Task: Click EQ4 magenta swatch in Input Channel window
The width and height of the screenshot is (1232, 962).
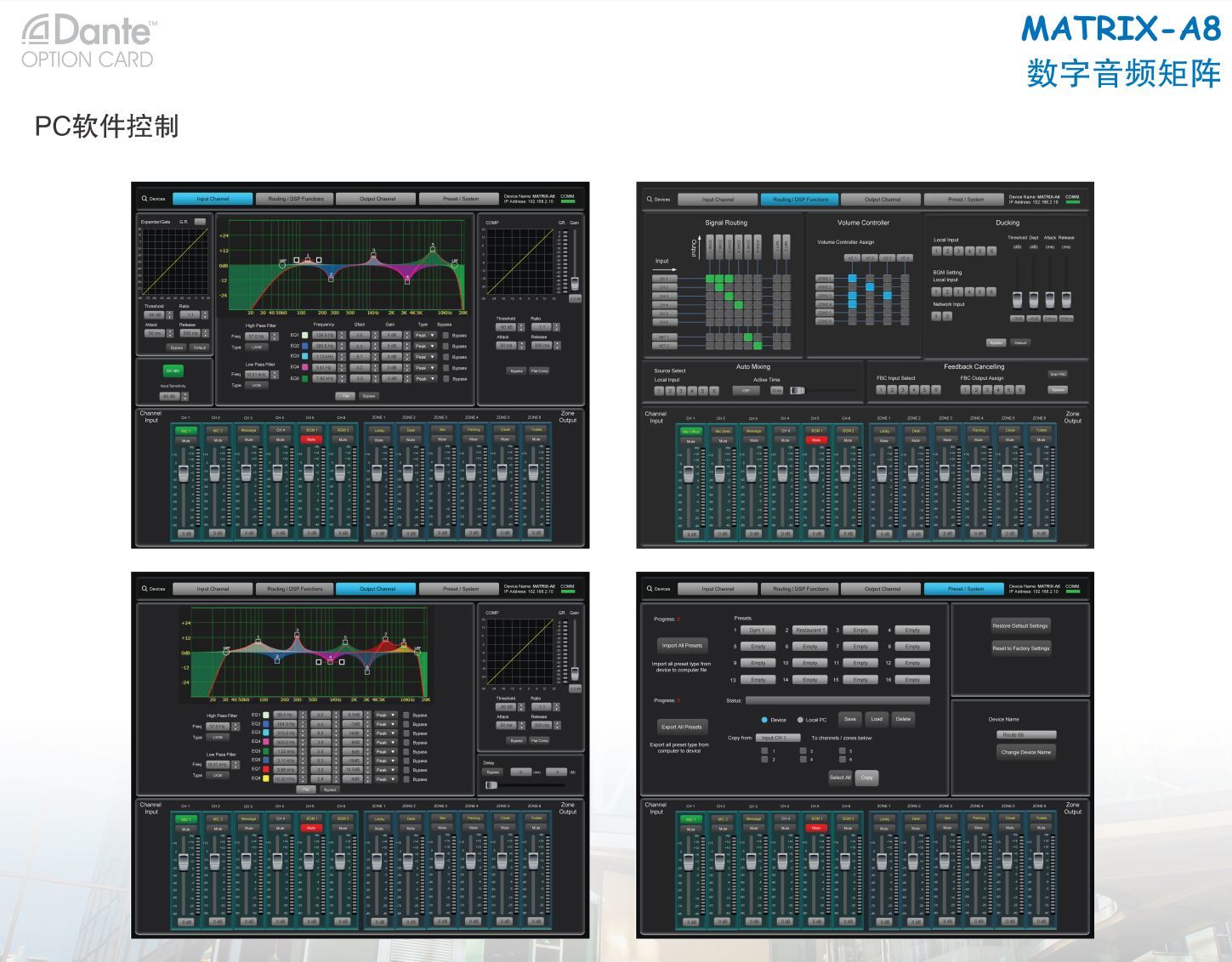Action: [304, 367]
